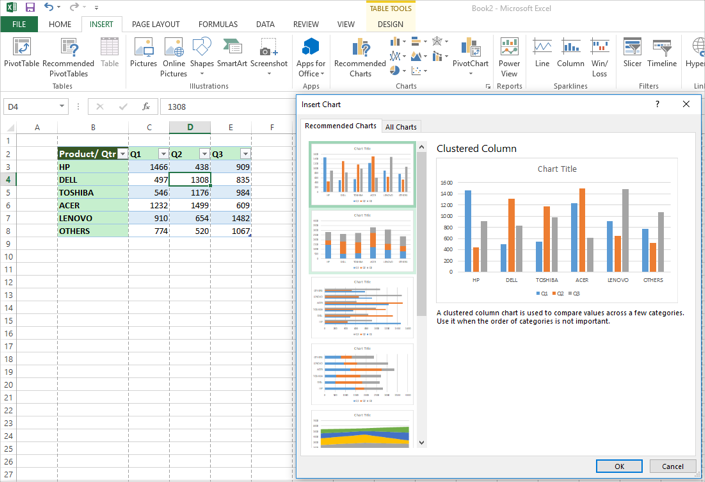Viewport: 705px width, 482px height.
Task: Open the FORMULAS ribbon tab
Action: click(x=217, y=24)
